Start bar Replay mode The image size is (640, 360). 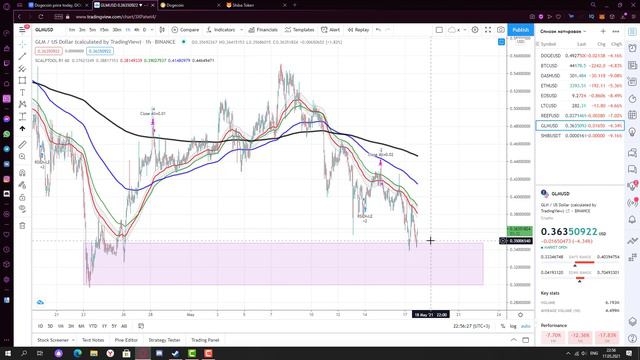click(x=358, y=29)
